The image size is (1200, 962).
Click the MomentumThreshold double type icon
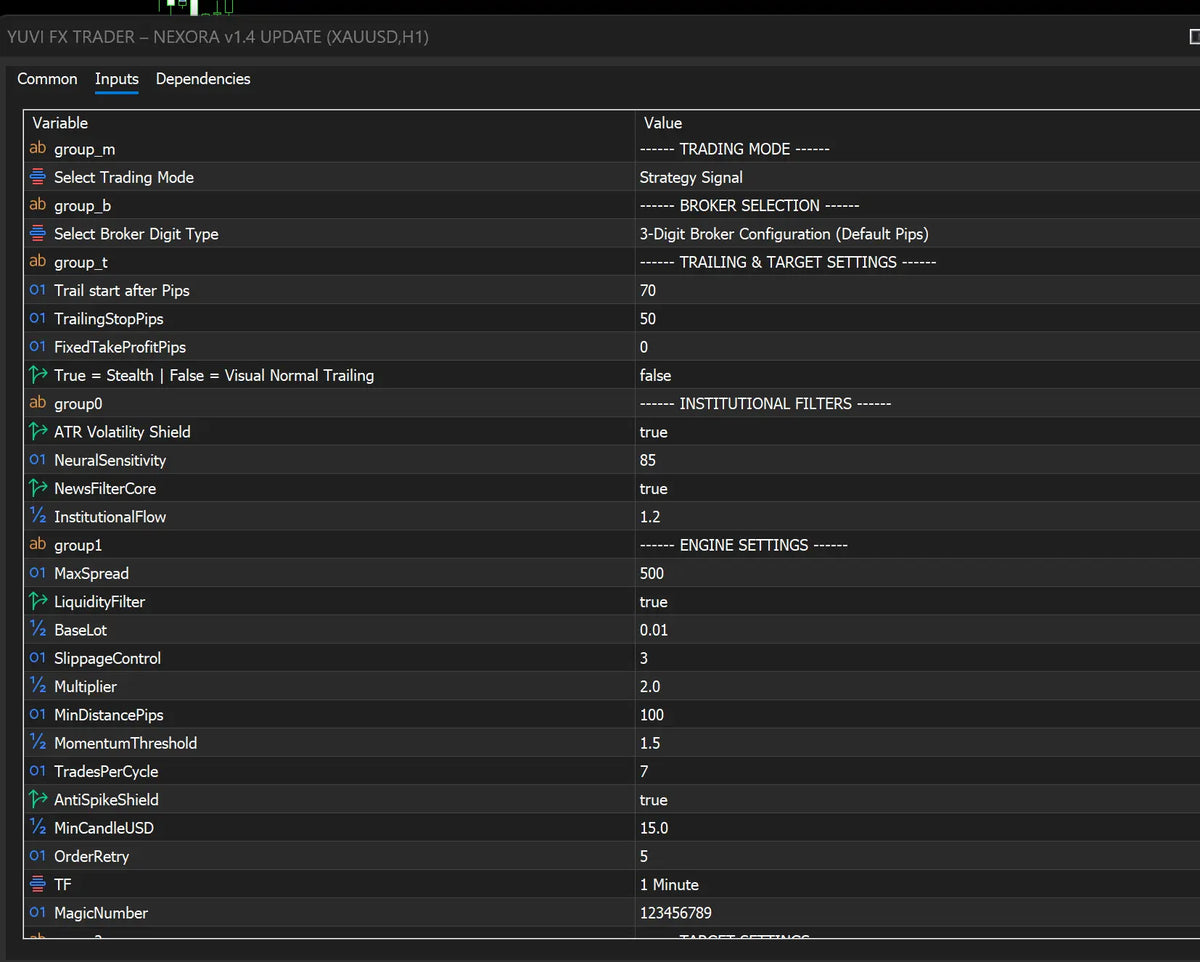(x=38, y=743)
